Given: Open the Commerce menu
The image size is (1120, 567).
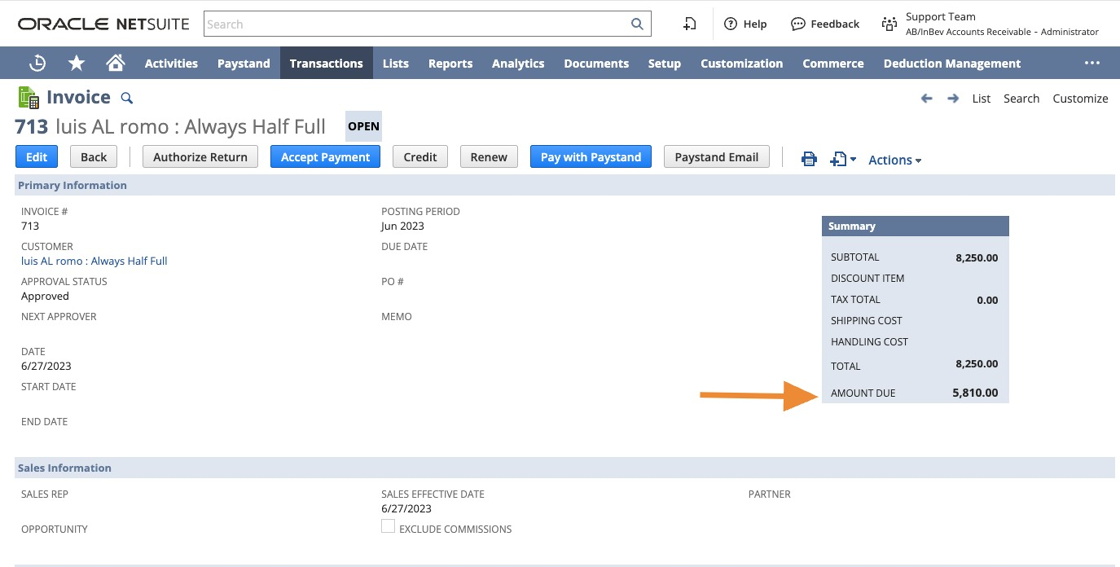Looking at the screenshot, I should coord(833,64).
